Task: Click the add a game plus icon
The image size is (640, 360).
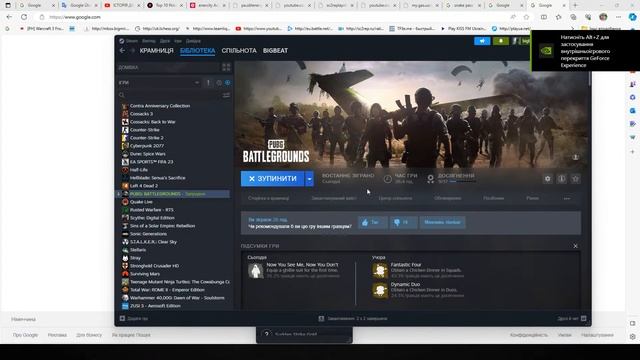Action: tap(122, 318)
